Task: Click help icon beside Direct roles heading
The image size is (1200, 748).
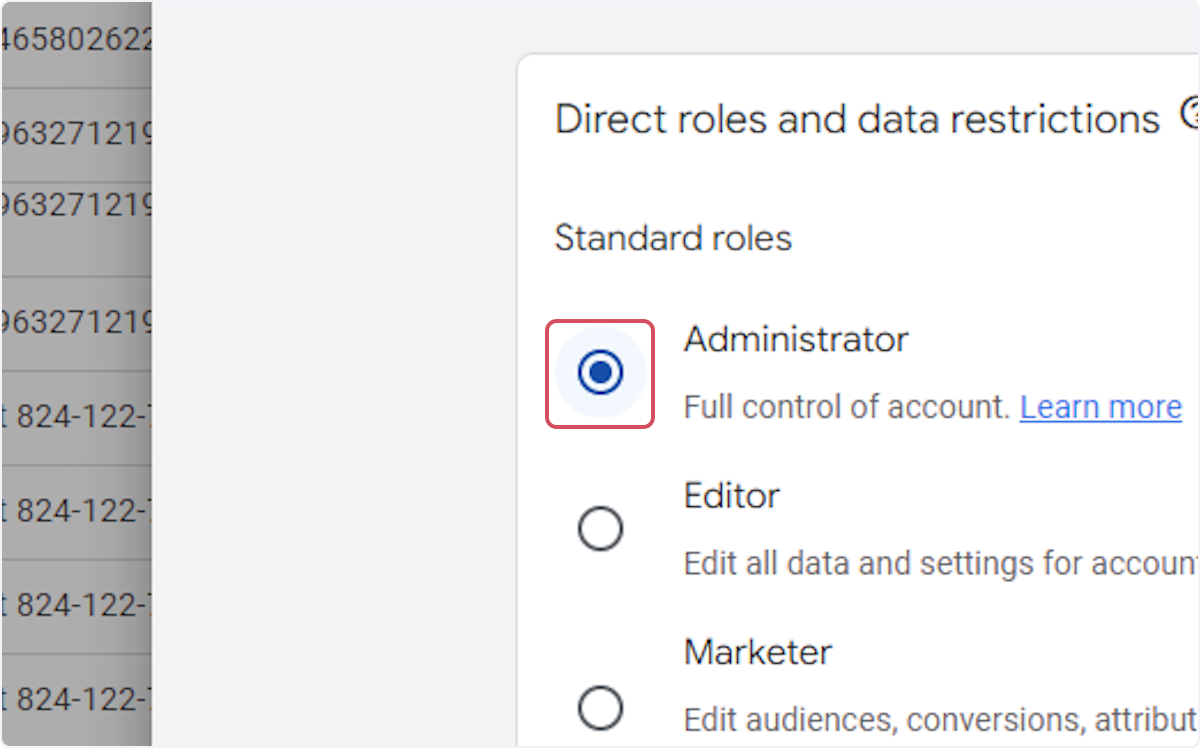Action: pyautogui.click(x=1190, y=114)
